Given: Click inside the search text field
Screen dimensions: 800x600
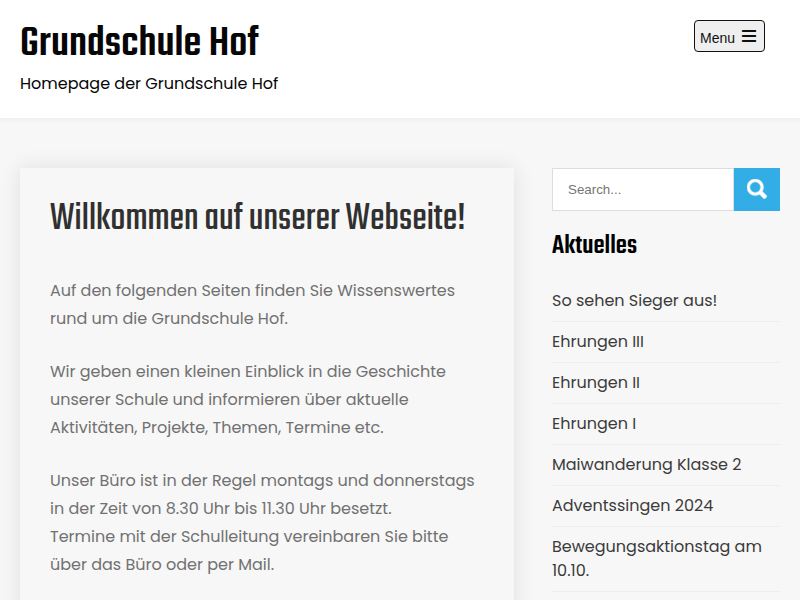Looking at the screenshot, I should [x=642, y=189].
